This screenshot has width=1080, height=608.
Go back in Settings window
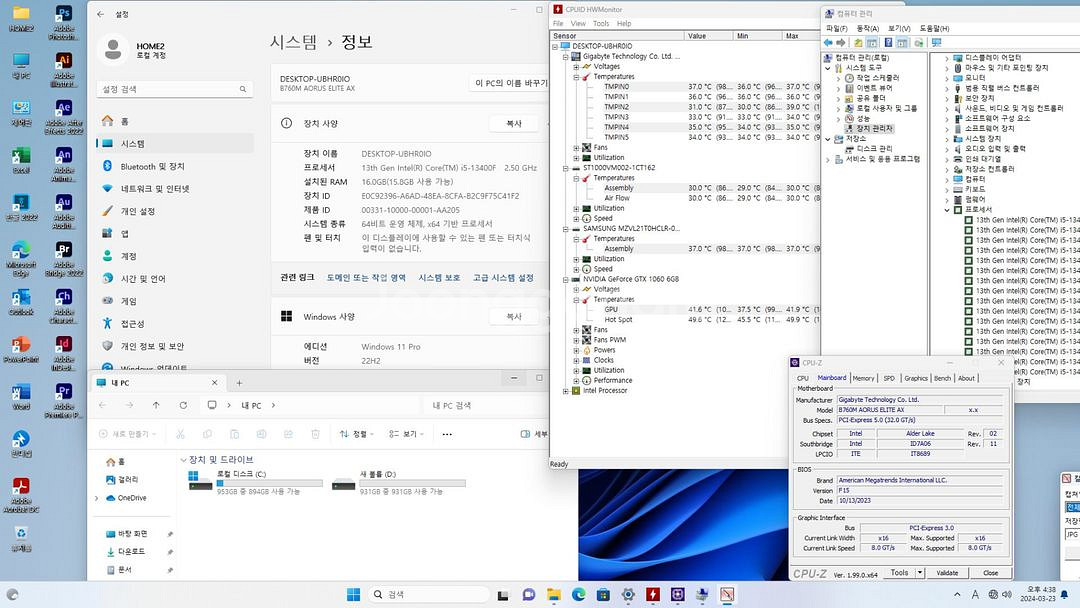(x=101, y=14)
